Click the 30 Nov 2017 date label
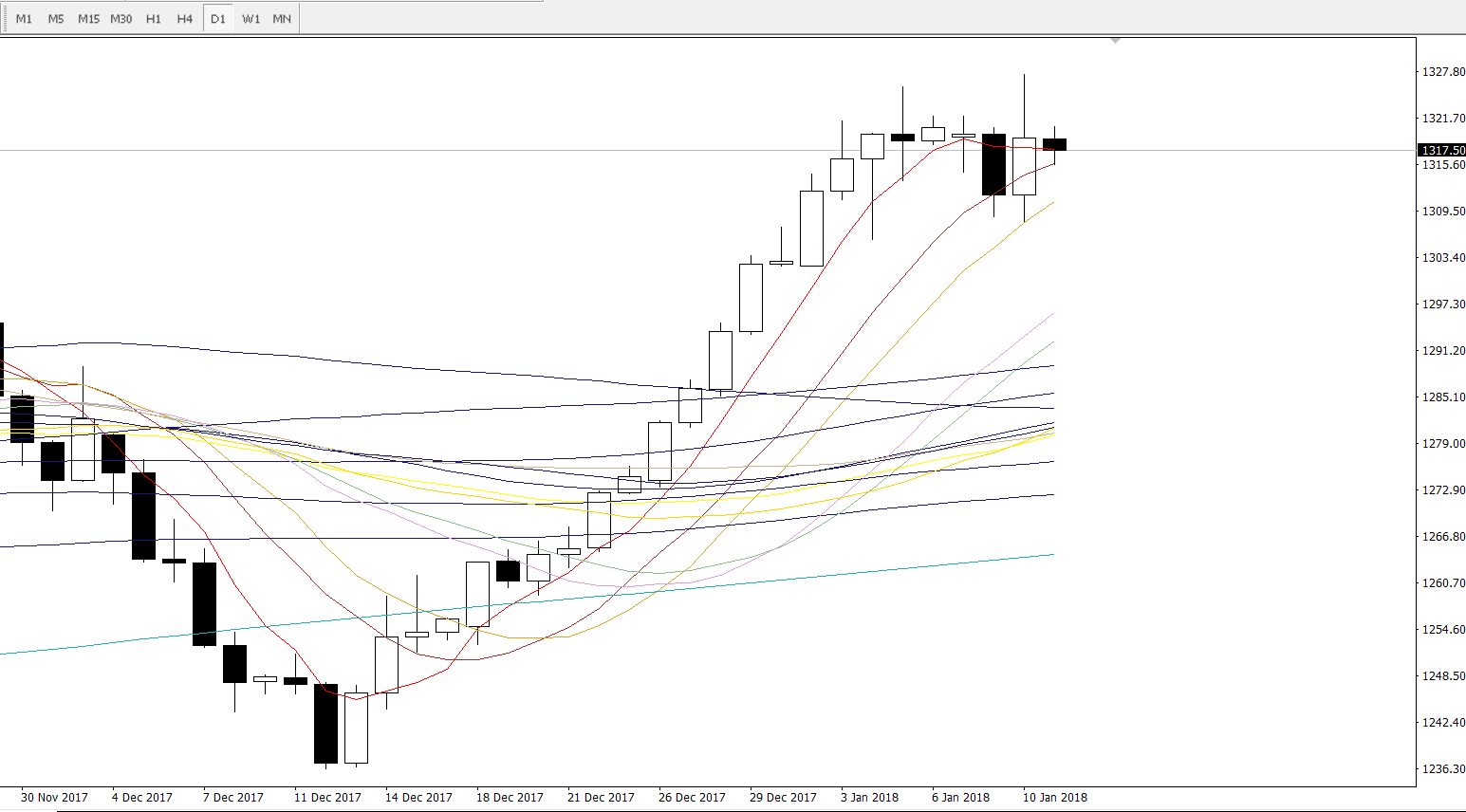 [x=54, y=798]
